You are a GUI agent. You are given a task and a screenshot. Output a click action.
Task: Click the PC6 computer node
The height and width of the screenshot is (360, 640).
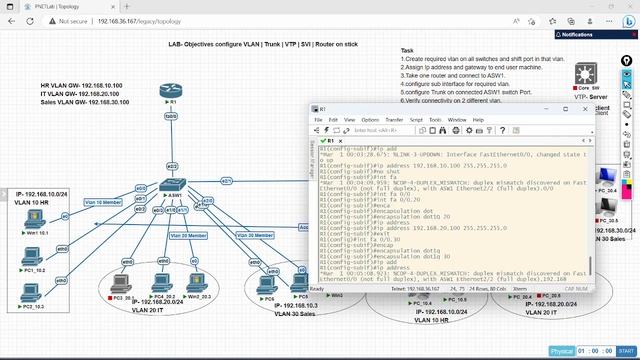tap(267, 286)
